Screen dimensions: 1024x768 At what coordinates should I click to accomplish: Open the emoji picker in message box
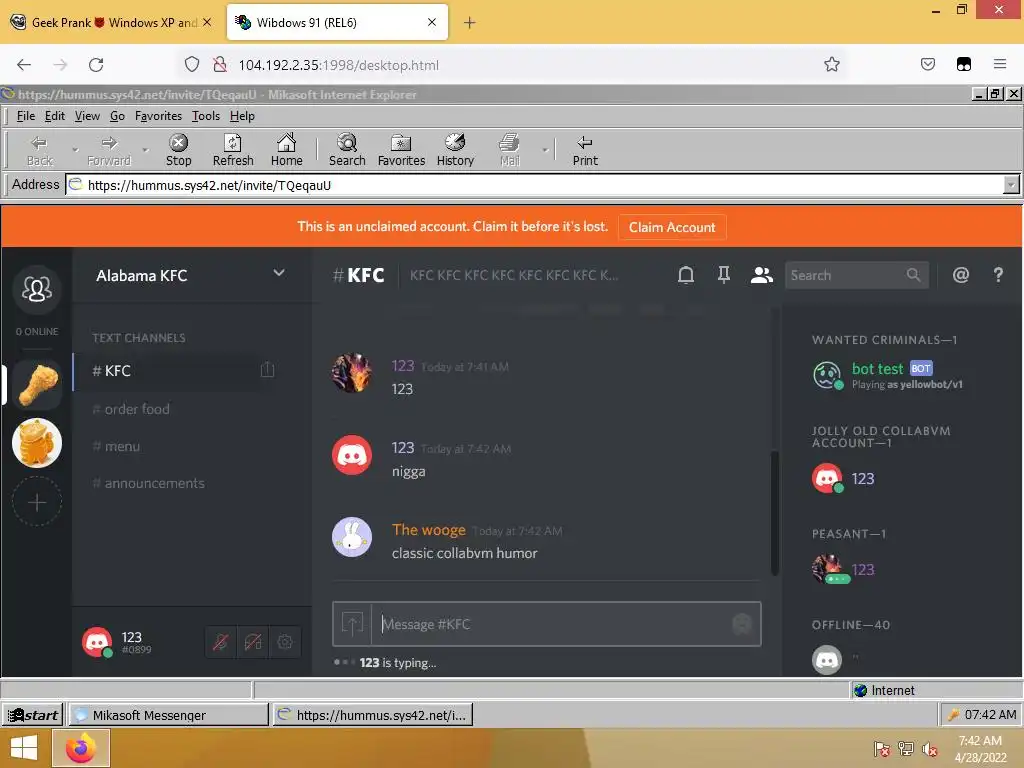(x=741, y=624)
